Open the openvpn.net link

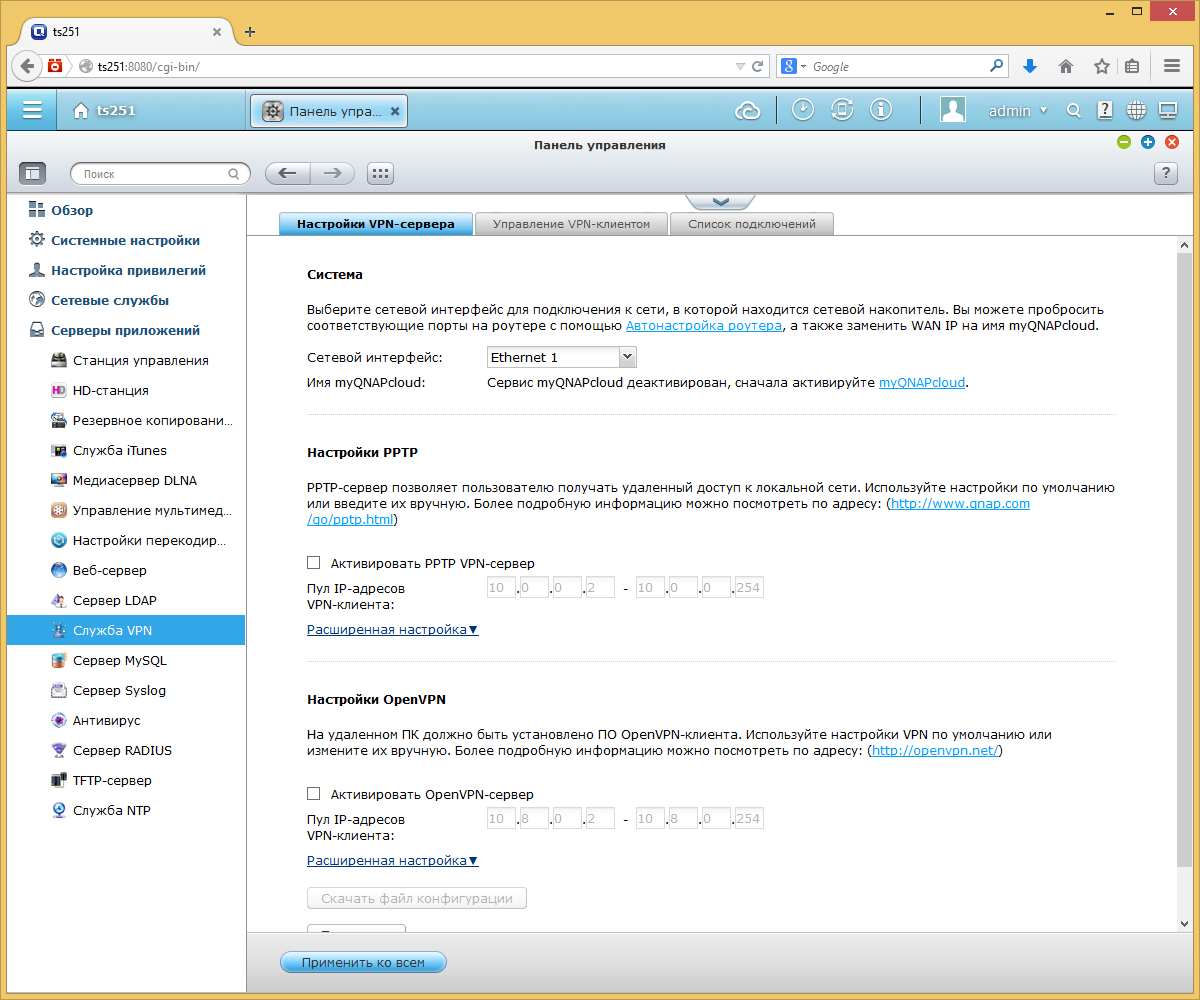tap(935, 750)
